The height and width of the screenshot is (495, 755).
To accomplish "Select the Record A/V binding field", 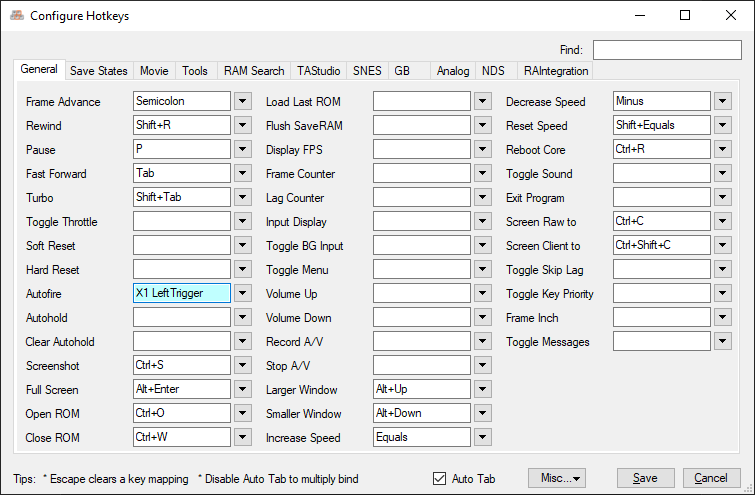I will (x=422, y=341).
